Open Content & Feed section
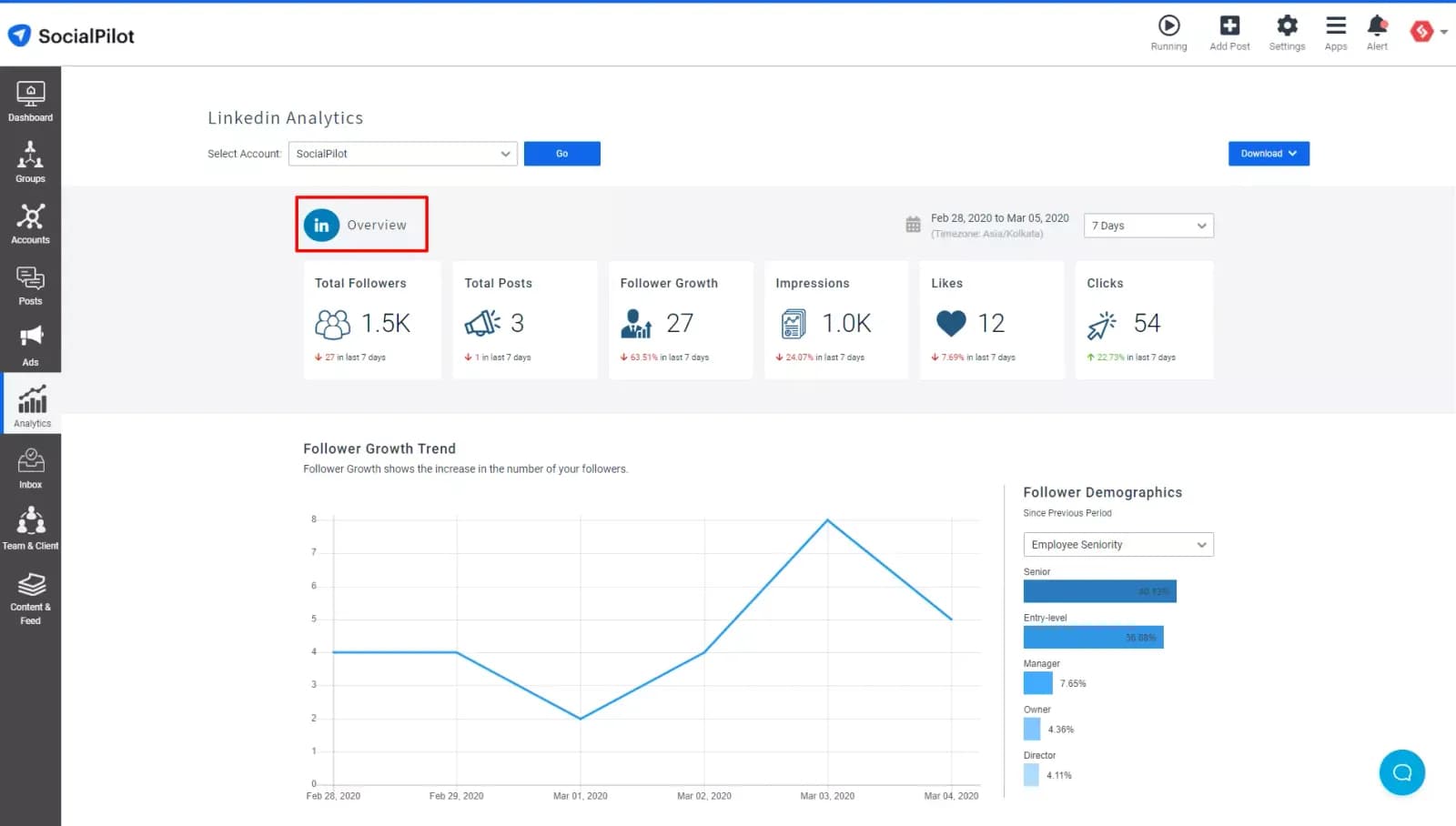 [x=30, y=597]
